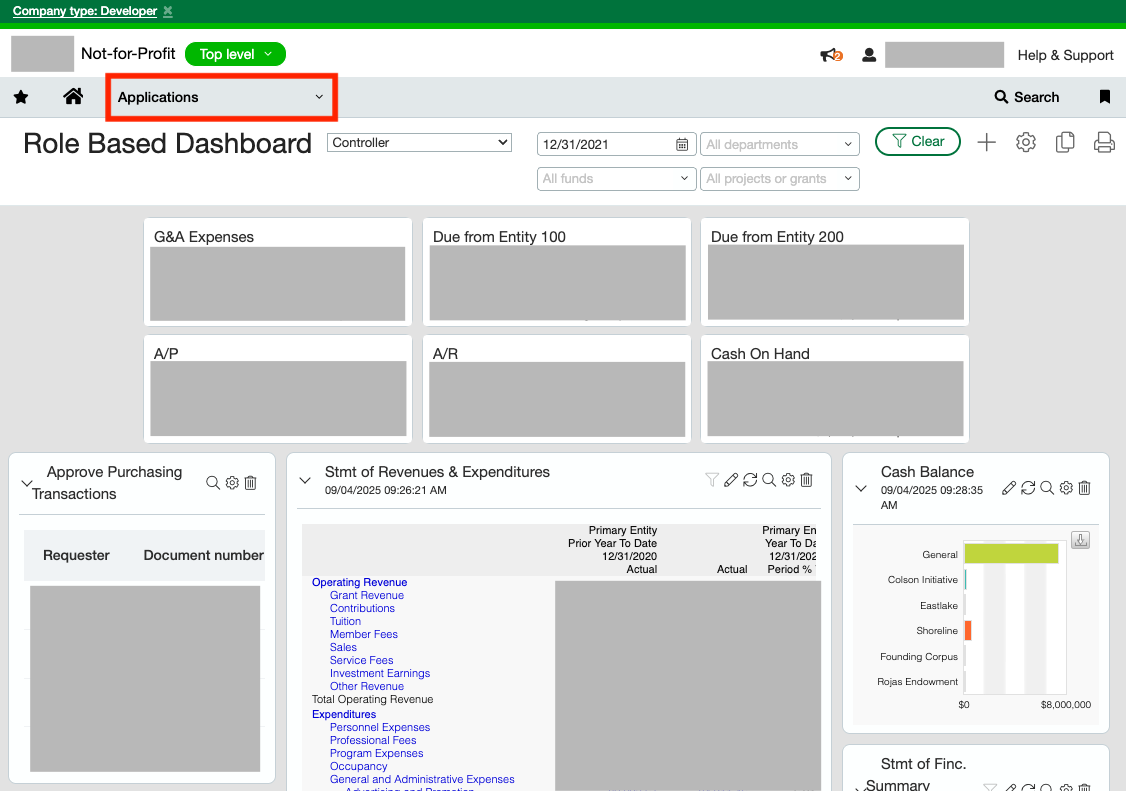Image resolution: width=1126 pixels, height=791 pixels.
Task: Add a dashboard component with plus icon
Action: point(987,142)
